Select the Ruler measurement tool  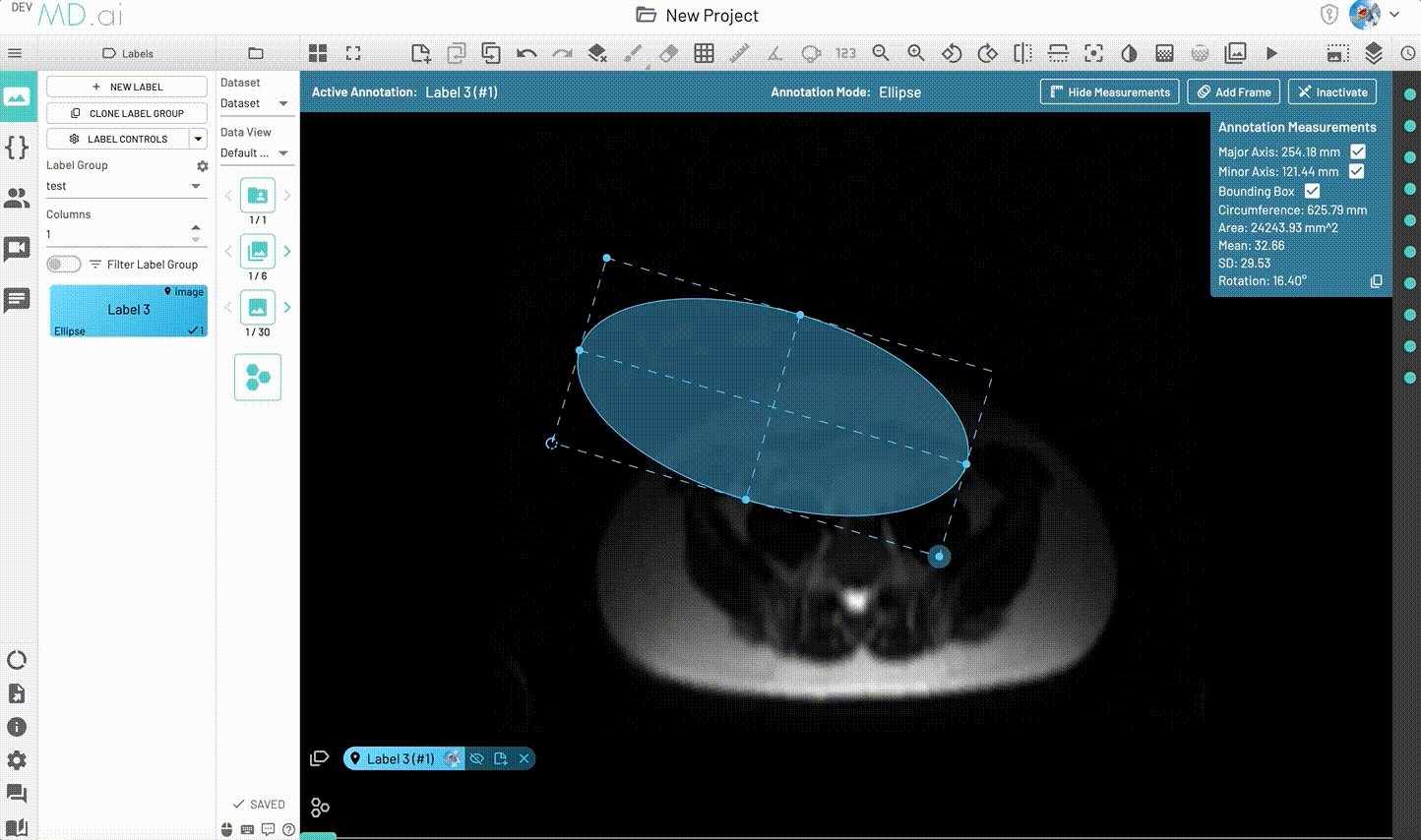(740, 53)
